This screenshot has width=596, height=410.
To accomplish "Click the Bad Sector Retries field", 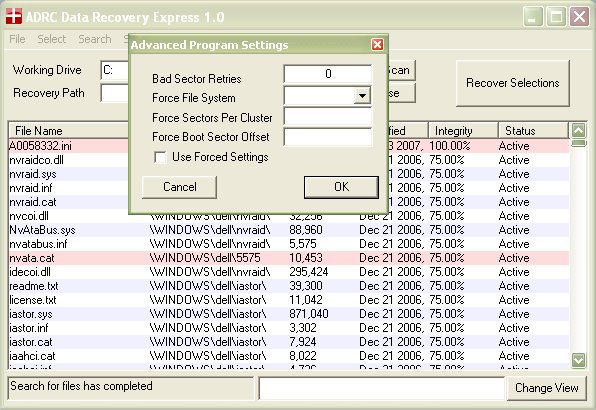I will pos(328,74).
